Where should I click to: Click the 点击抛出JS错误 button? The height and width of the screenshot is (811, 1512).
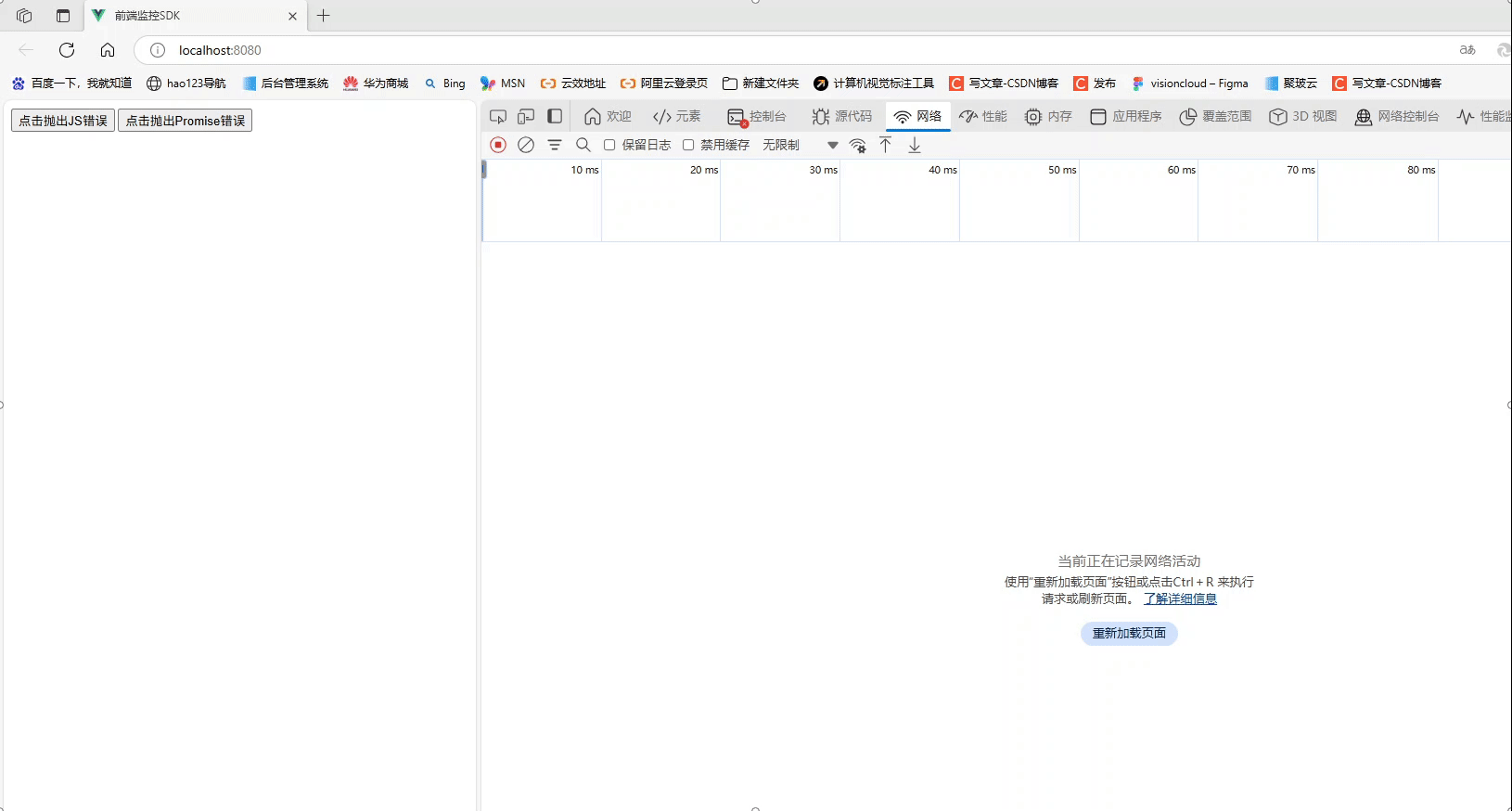63,121
